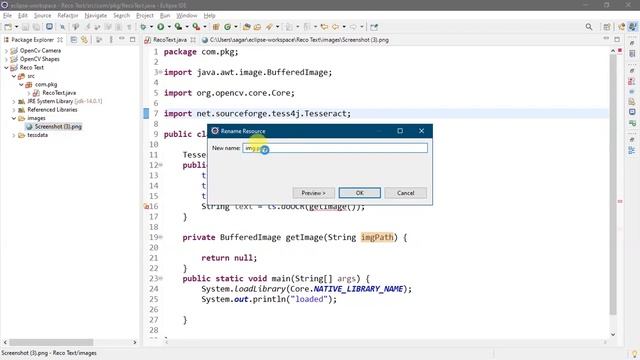Click Cancel in Rename Resource dialog
The image size is (640, 360).
click(x=406, y=193)
